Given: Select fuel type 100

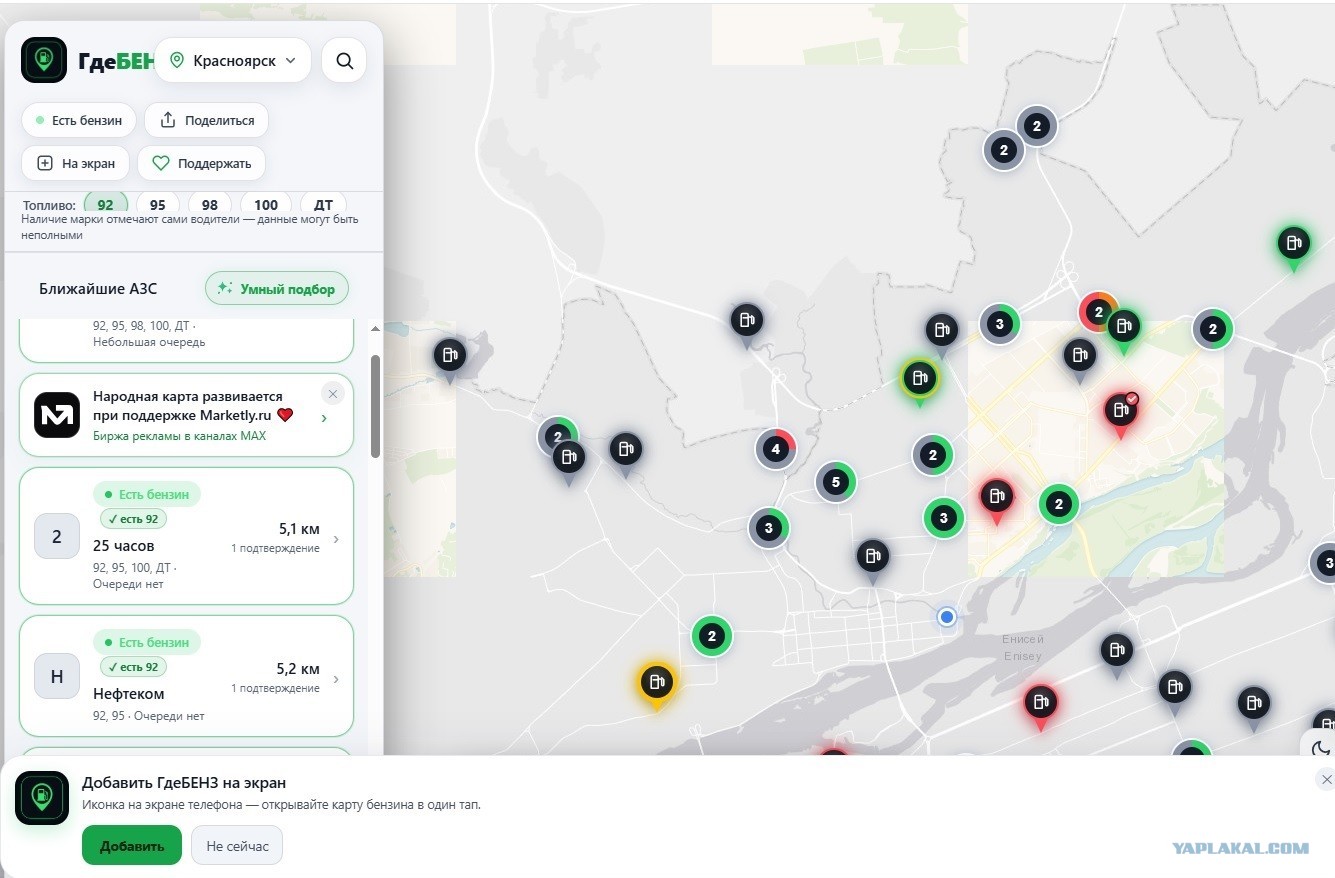Looking at the screenshot, I should pos(266,204).
